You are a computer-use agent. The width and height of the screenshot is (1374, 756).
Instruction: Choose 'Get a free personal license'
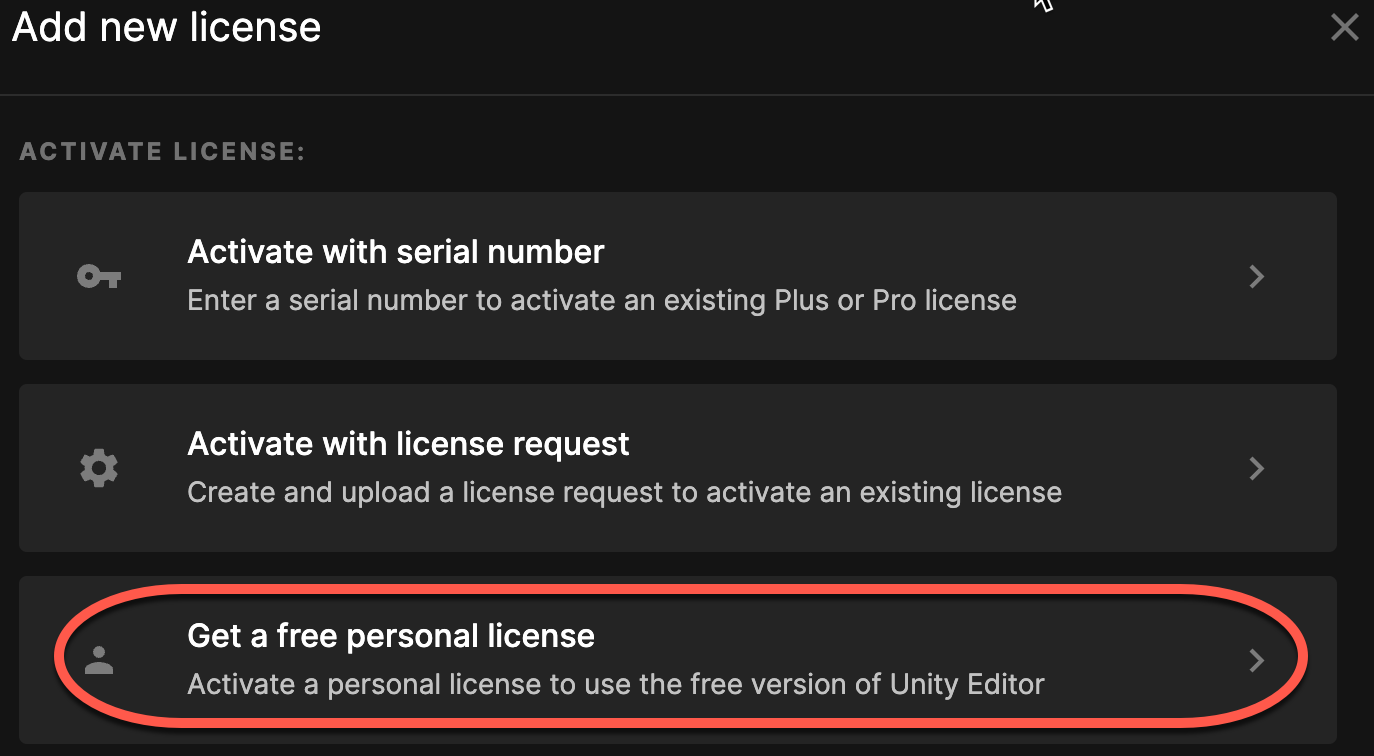tap(390, 635)
